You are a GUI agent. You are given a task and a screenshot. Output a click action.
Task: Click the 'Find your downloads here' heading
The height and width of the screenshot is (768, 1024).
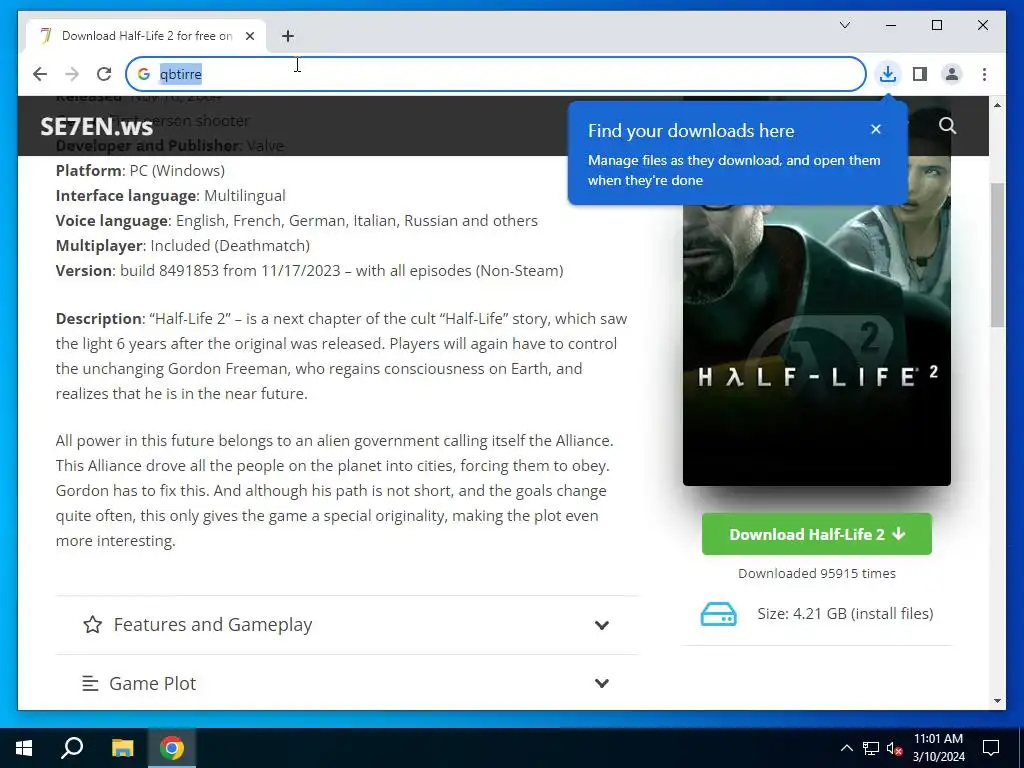point(691,131)
